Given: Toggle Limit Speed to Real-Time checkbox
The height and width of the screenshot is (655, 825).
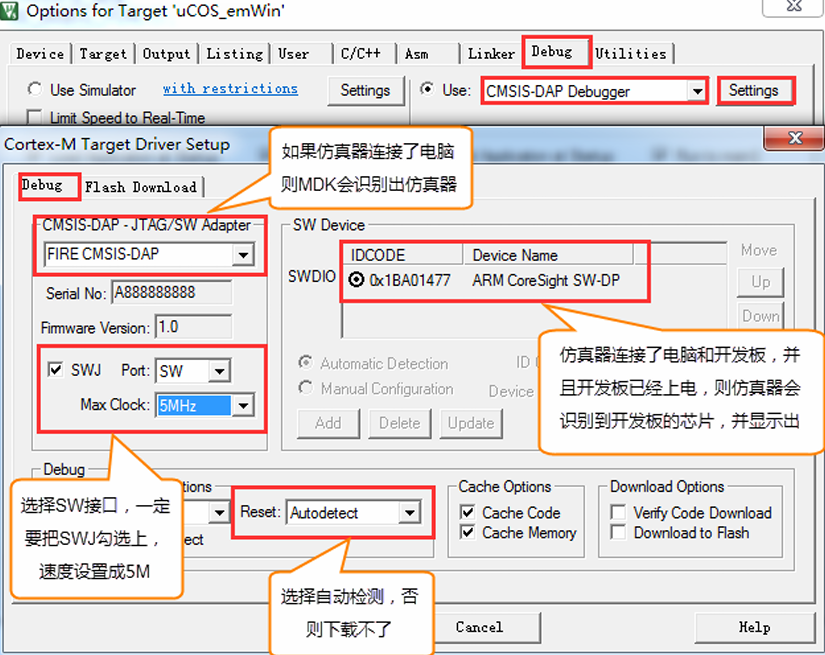Looking at the screenshot, I should click(x=35, y=117).
